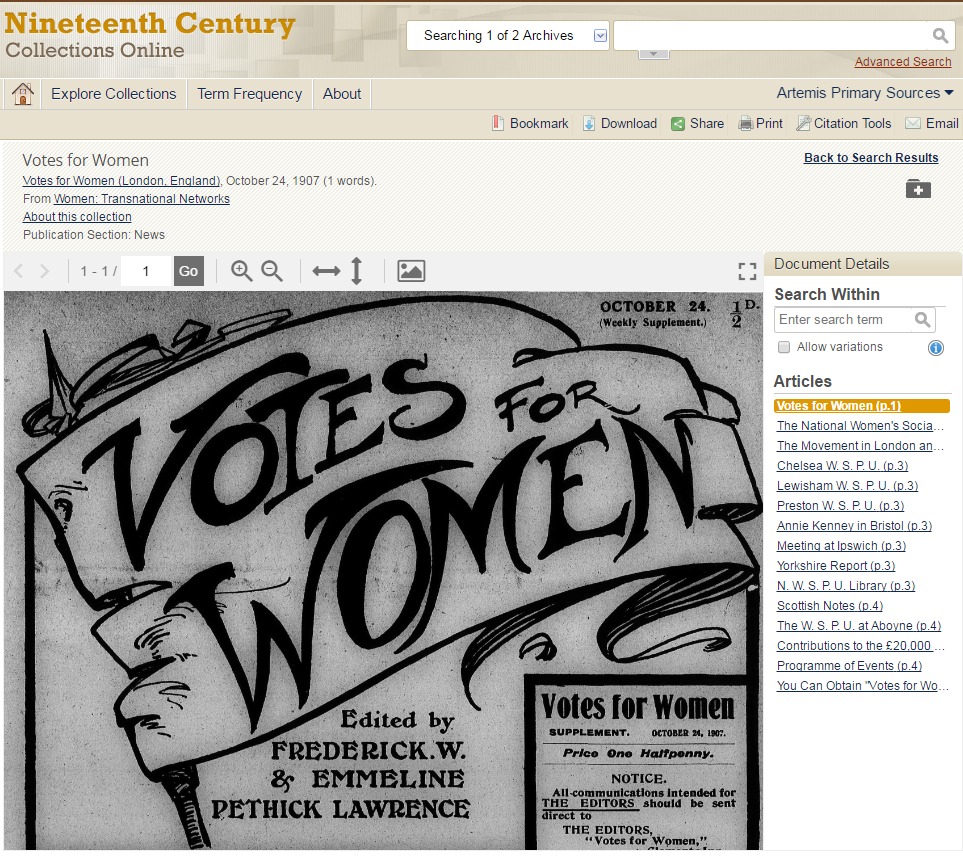963x856 pixels.
Task: Submit the Search Within query
Action: click(922, 319)
